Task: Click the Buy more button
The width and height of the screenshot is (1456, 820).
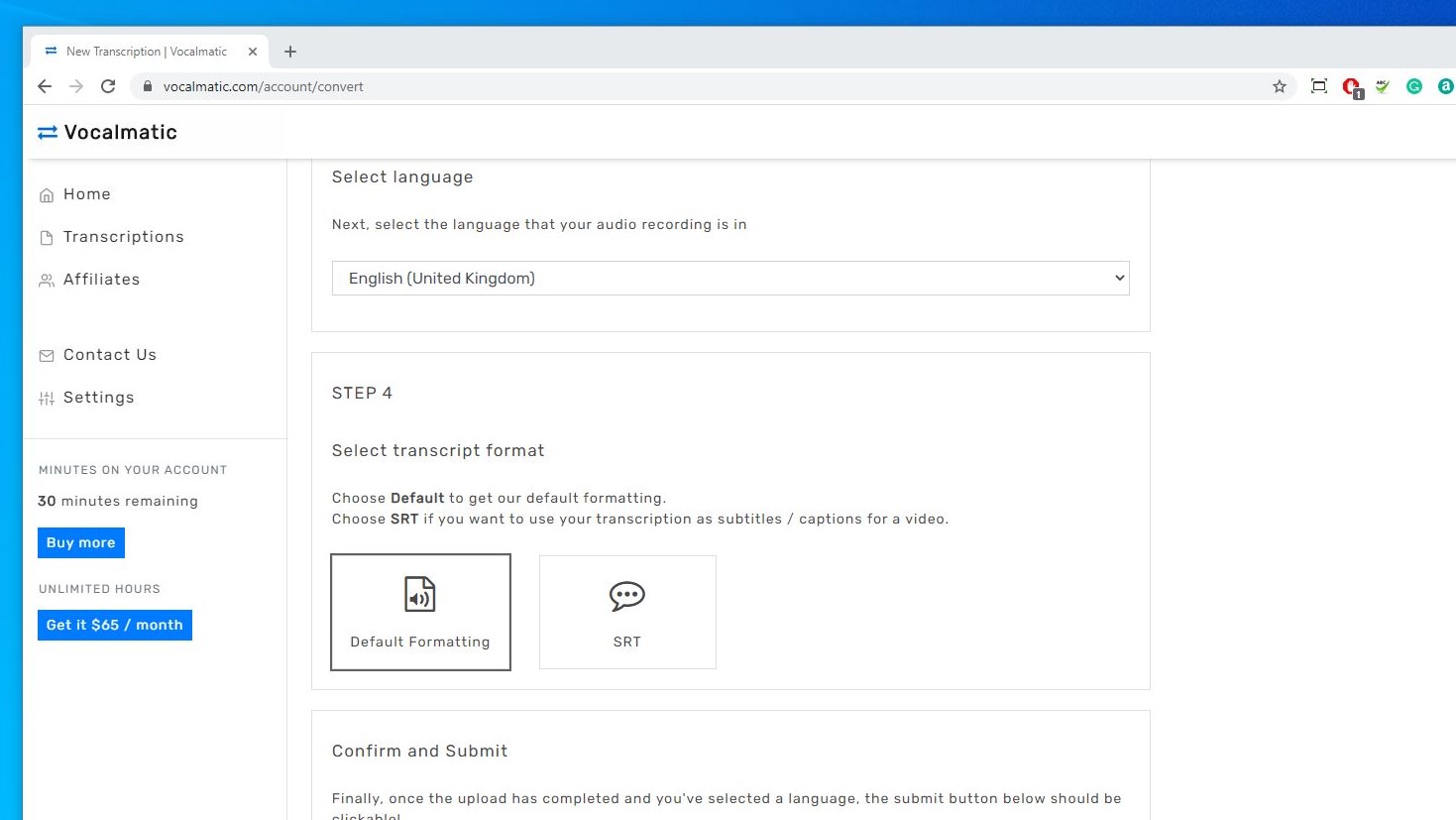Action: [81, 542]
